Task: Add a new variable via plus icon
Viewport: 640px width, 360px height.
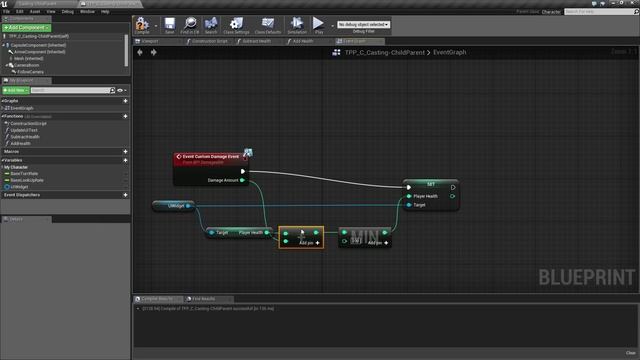Action: 125,160
